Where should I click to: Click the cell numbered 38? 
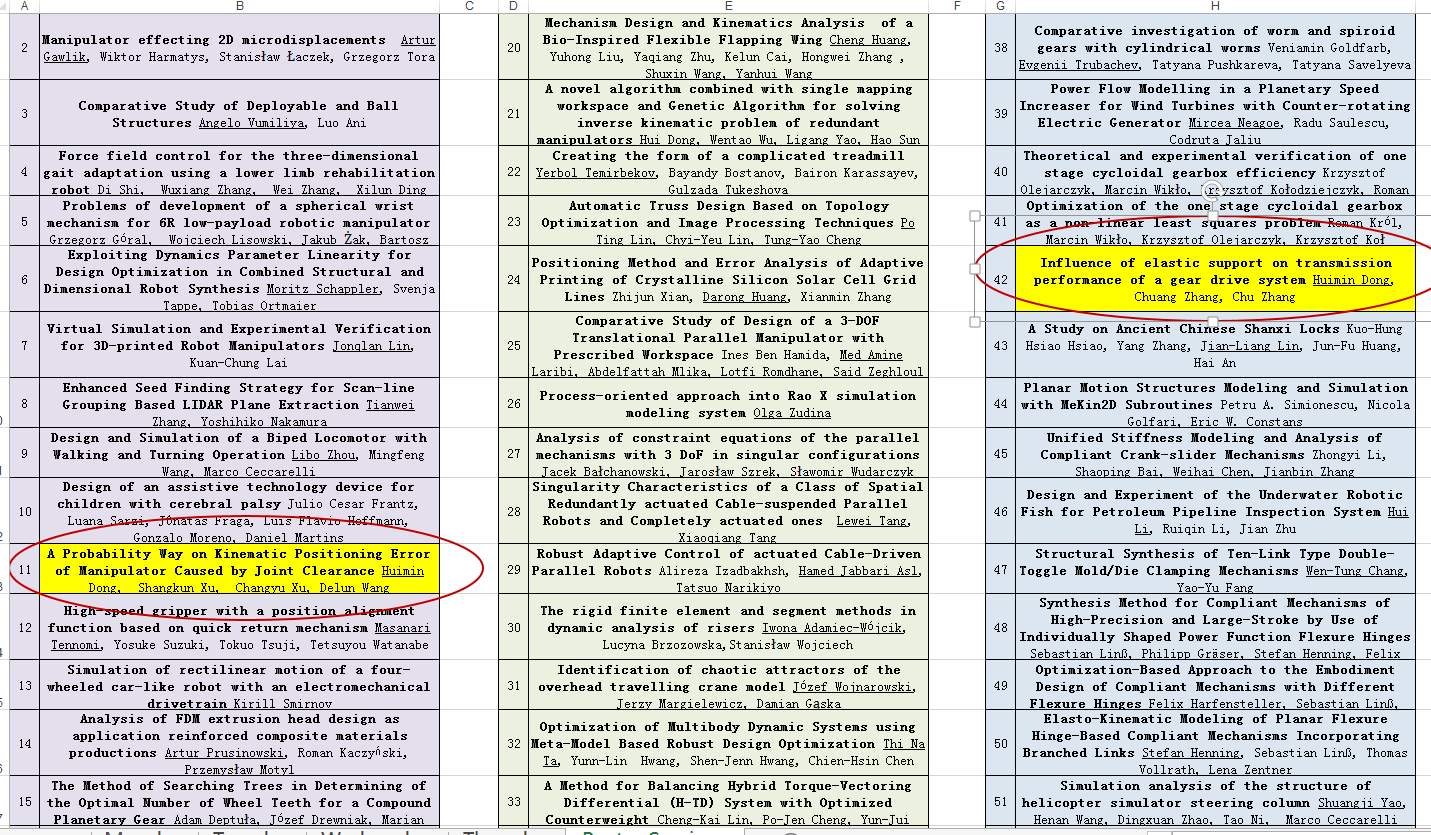coord(1000,47)
